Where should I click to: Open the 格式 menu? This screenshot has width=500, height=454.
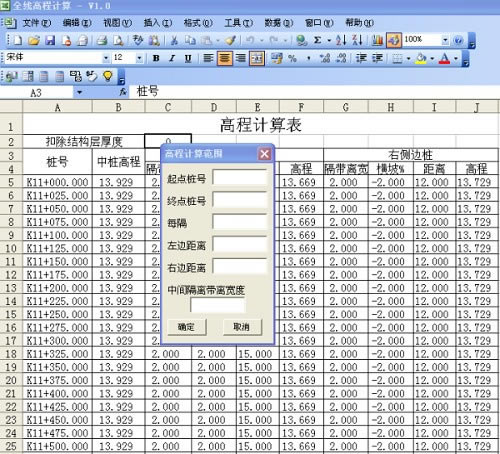pyautogui.click(x=198, y=23)
